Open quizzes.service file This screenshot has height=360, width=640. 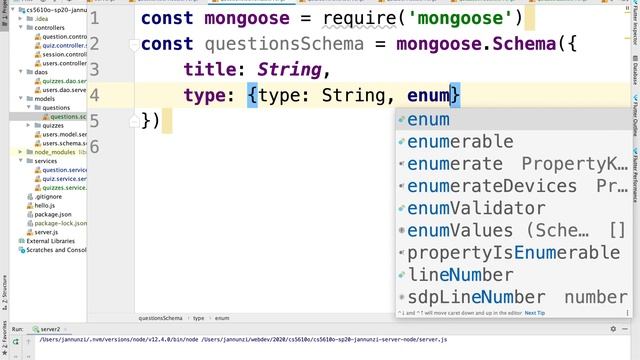pyautogui.click(x=61, y=188)
